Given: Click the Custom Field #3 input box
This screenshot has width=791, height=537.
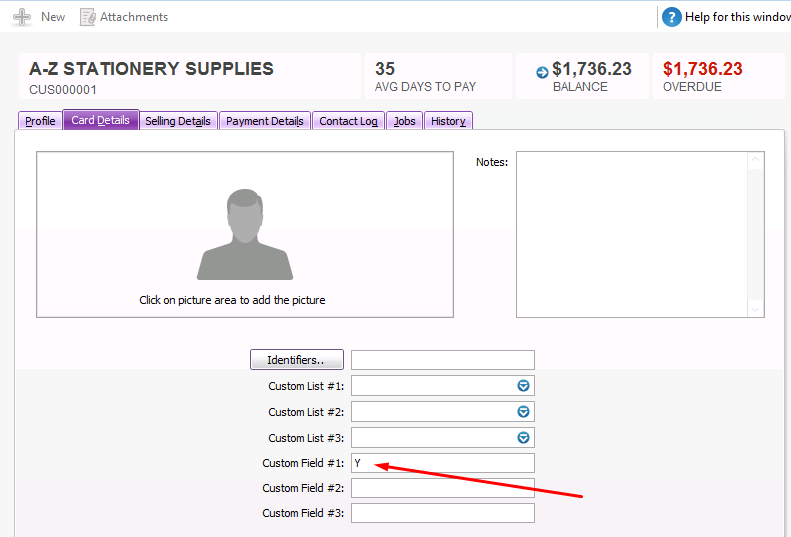Looking at the screenshot, I should (442, 513).
